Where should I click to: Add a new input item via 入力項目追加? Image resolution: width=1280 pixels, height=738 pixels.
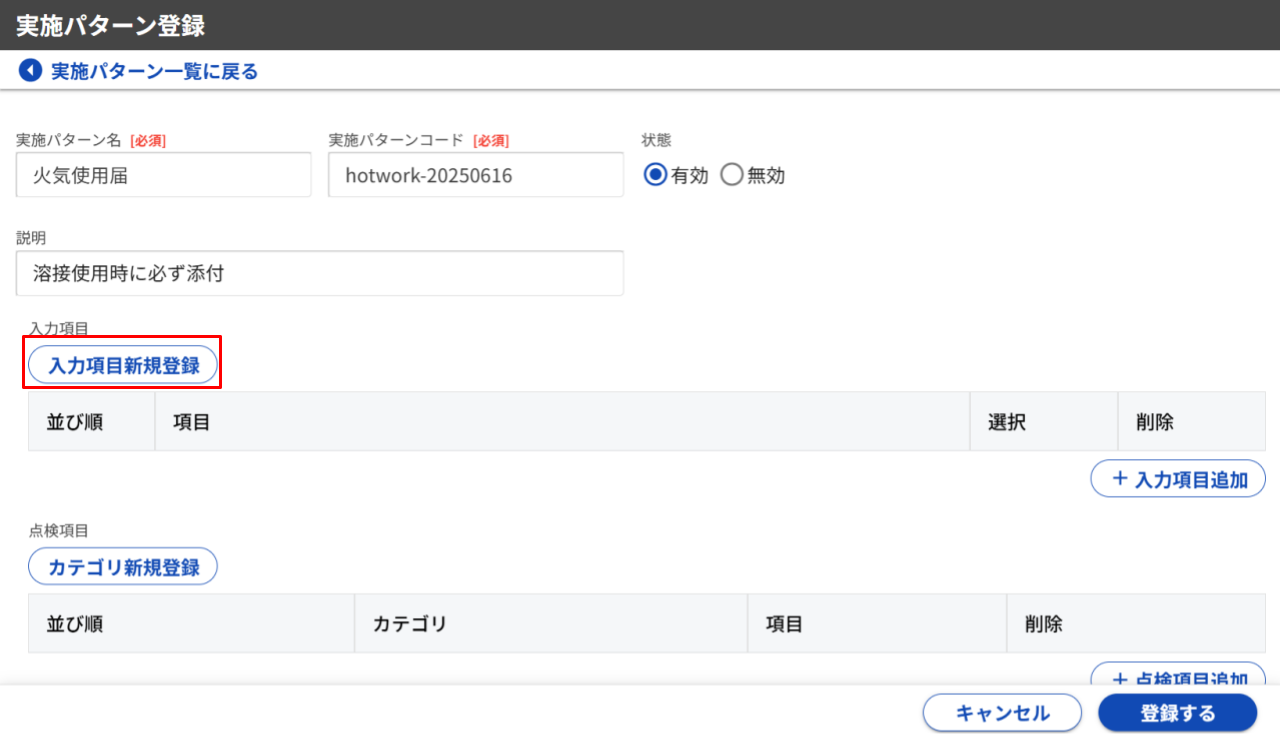pyautogui.click(x=1178, y=478)
